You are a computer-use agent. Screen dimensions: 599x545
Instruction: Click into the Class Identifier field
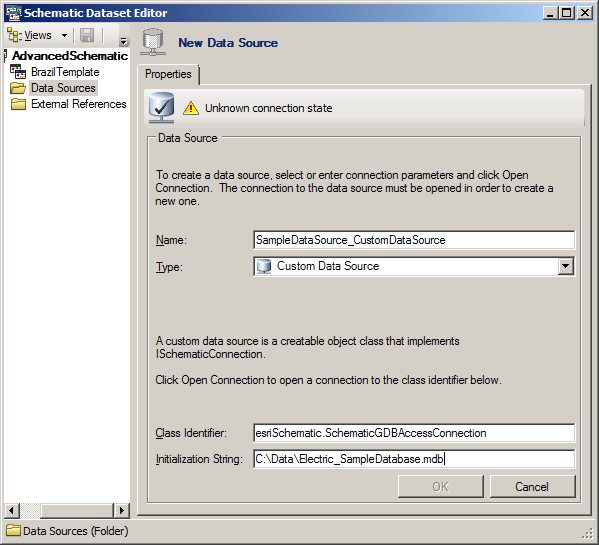coord(414,433)
